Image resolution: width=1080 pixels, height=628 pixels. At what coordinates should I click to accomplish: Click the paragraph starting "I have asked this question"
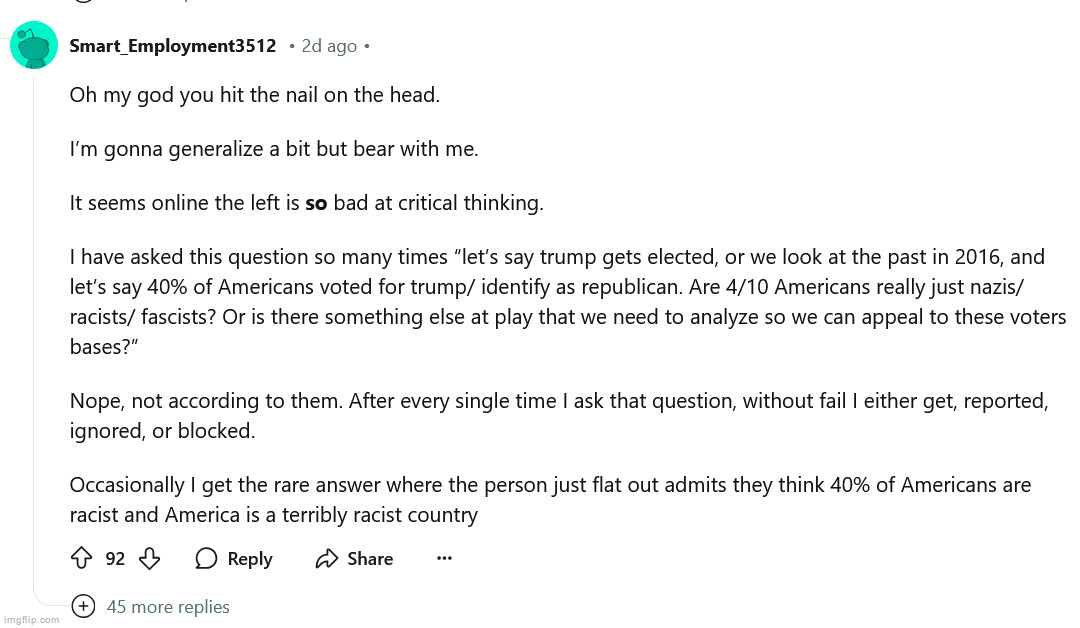568,302
